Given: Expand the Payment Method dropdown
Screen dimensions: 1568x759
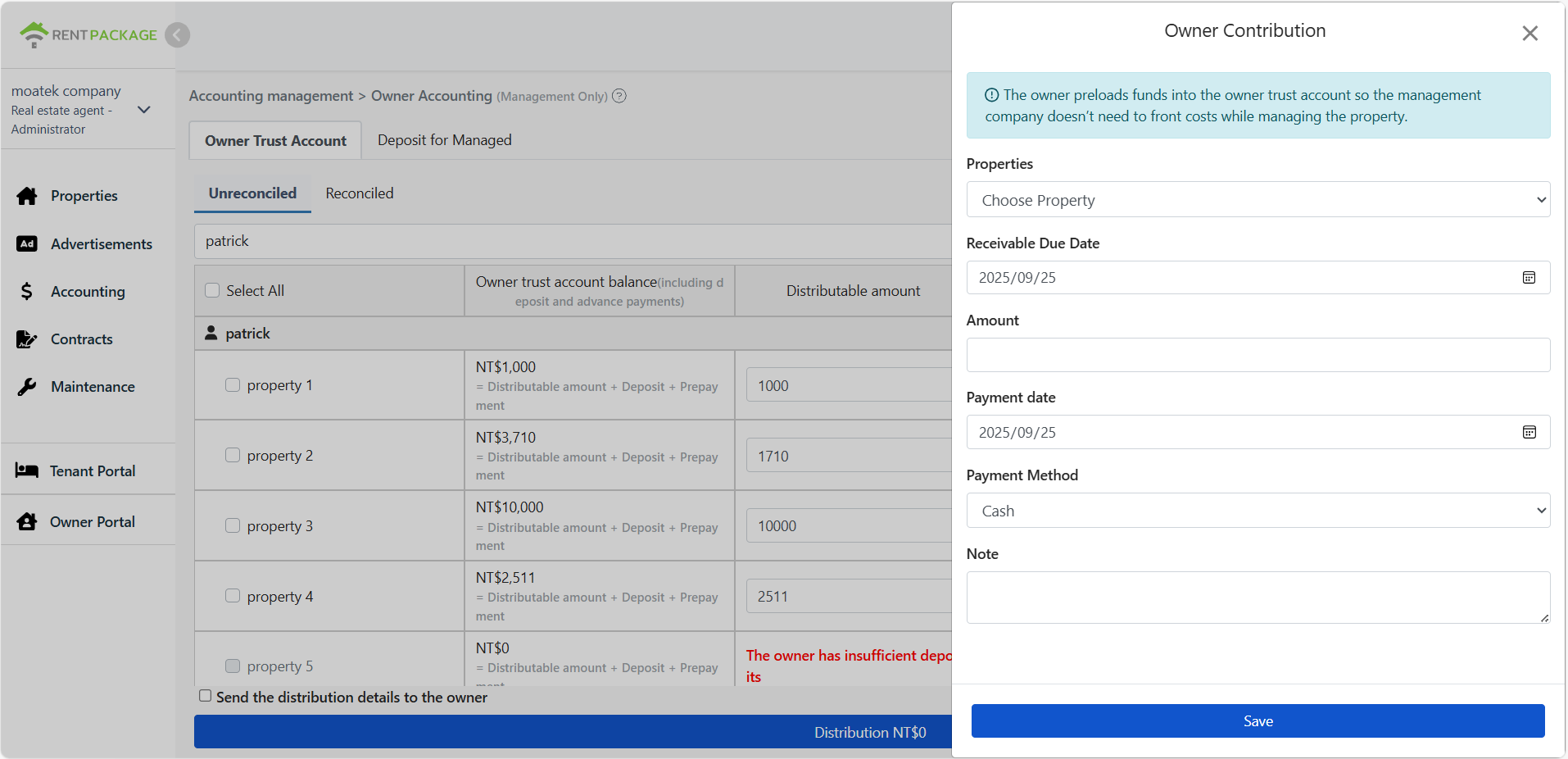Looking at the screenshot, I should pyautogui.click(x=1258, y=511).
